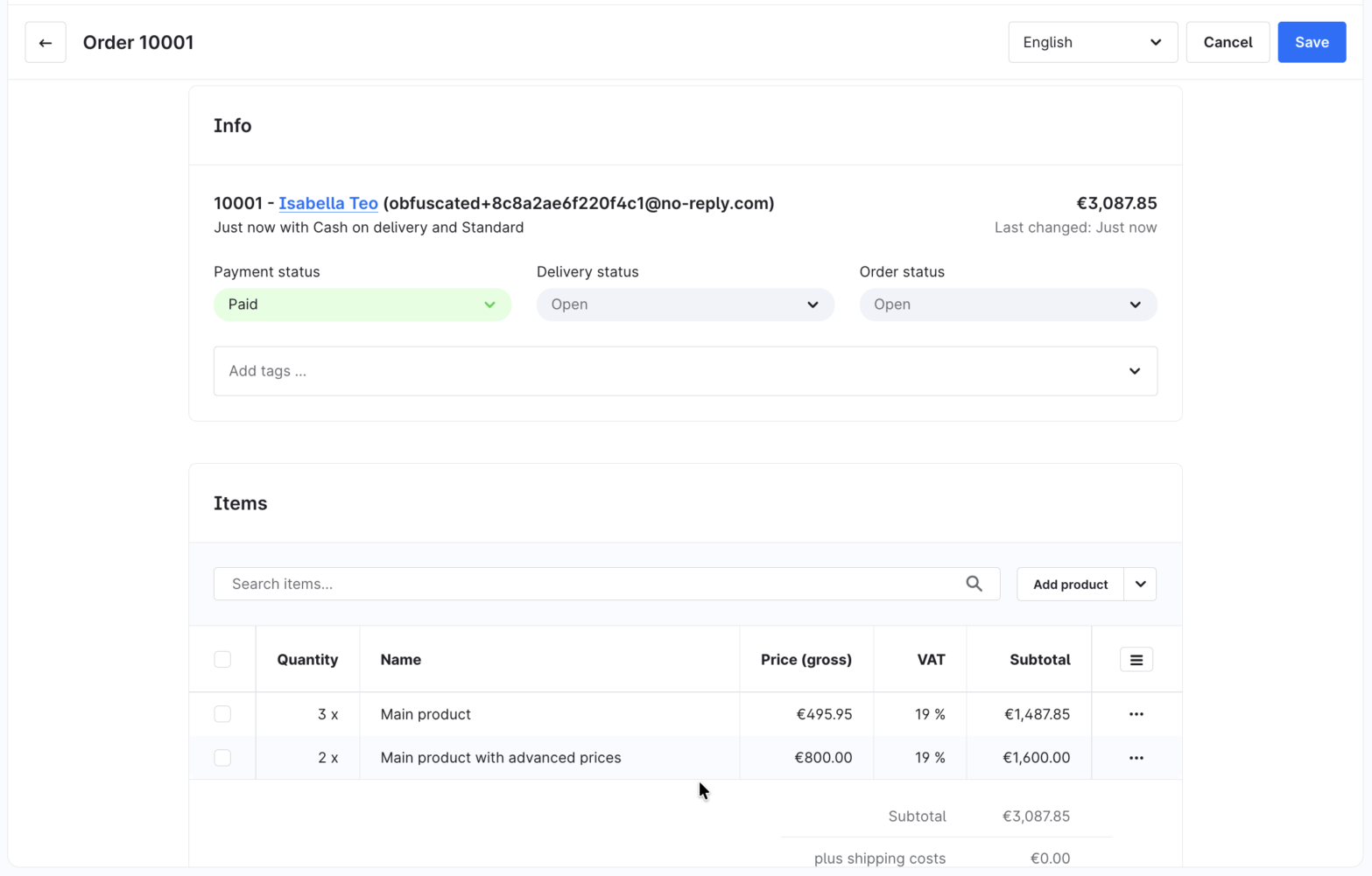Click the Main product with advanced prices name
The width and height of the screenshot is (1372, 876).
[501, 758]
